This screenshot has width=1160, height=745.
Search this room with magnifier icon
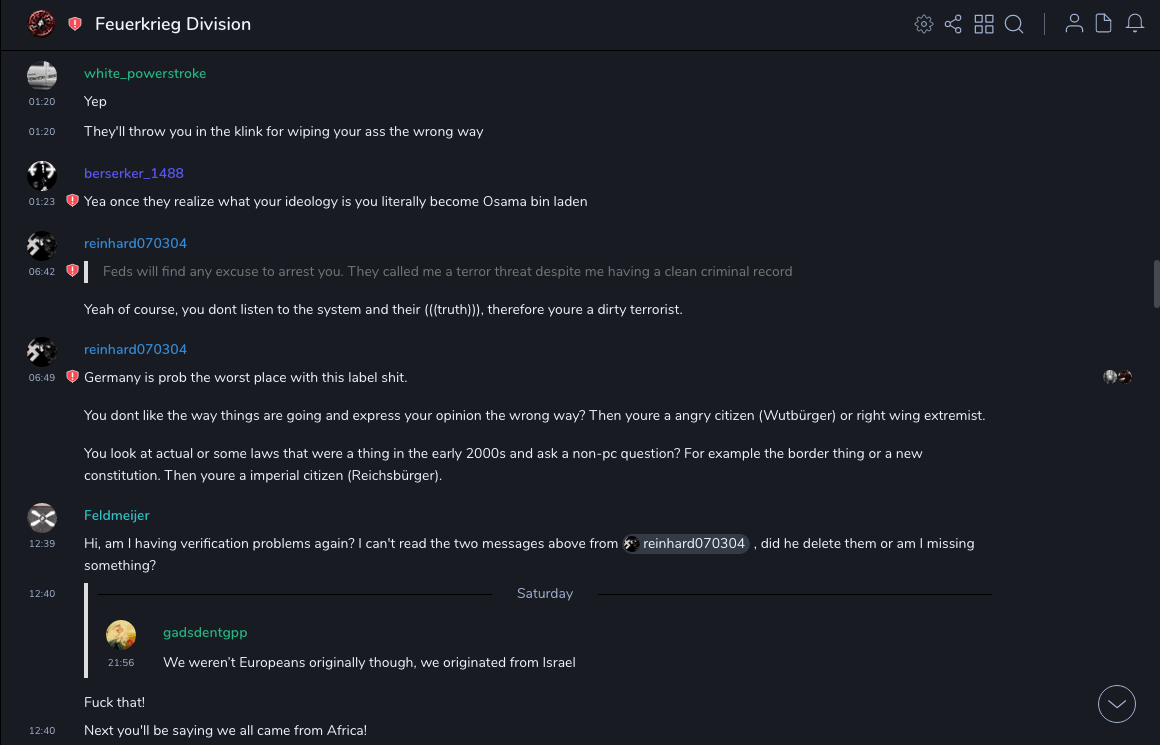tap(1014, 24)
